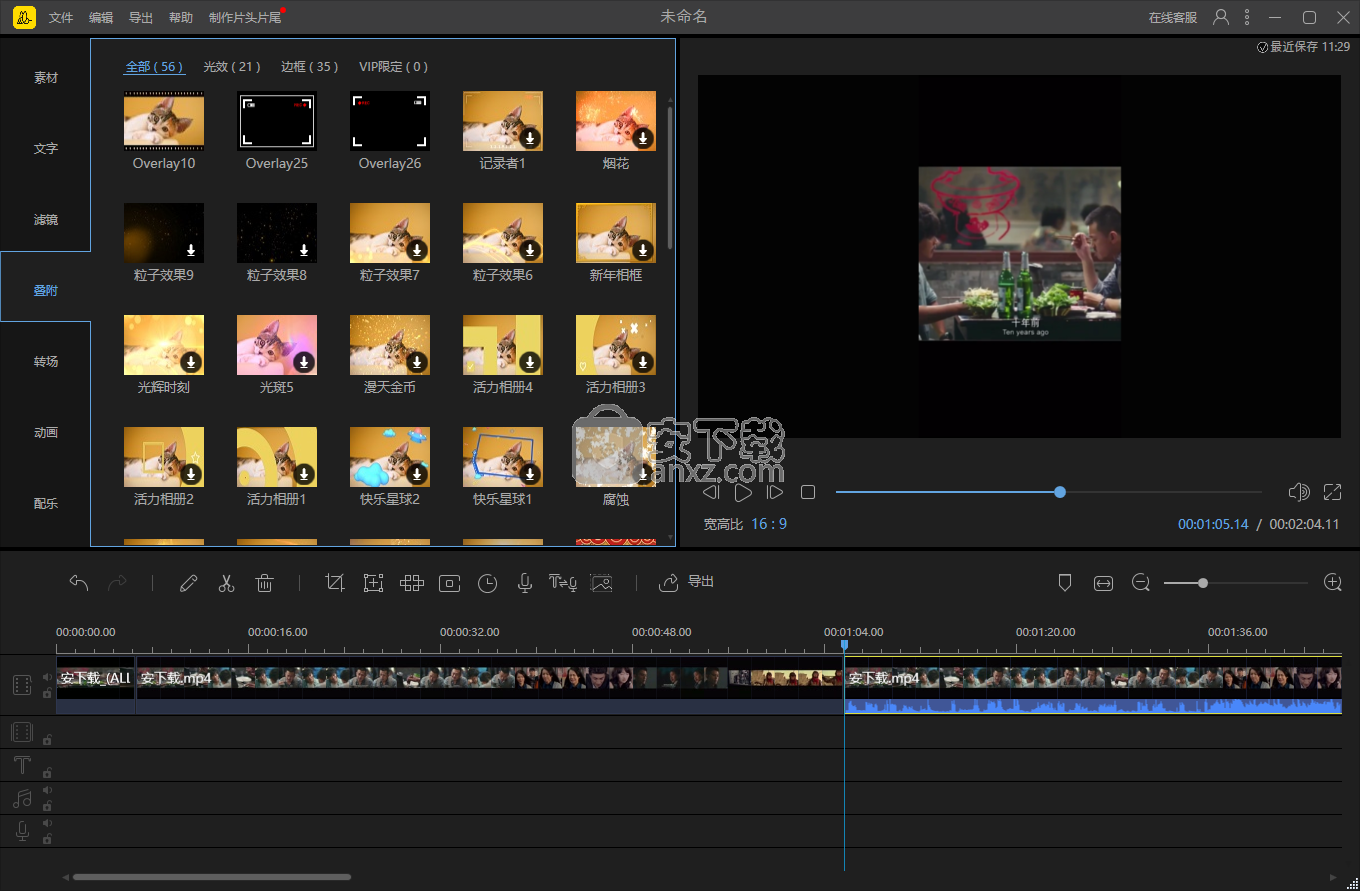
Task: Click 制作片头片尾 menu item
Action: (x=245, y=18)
